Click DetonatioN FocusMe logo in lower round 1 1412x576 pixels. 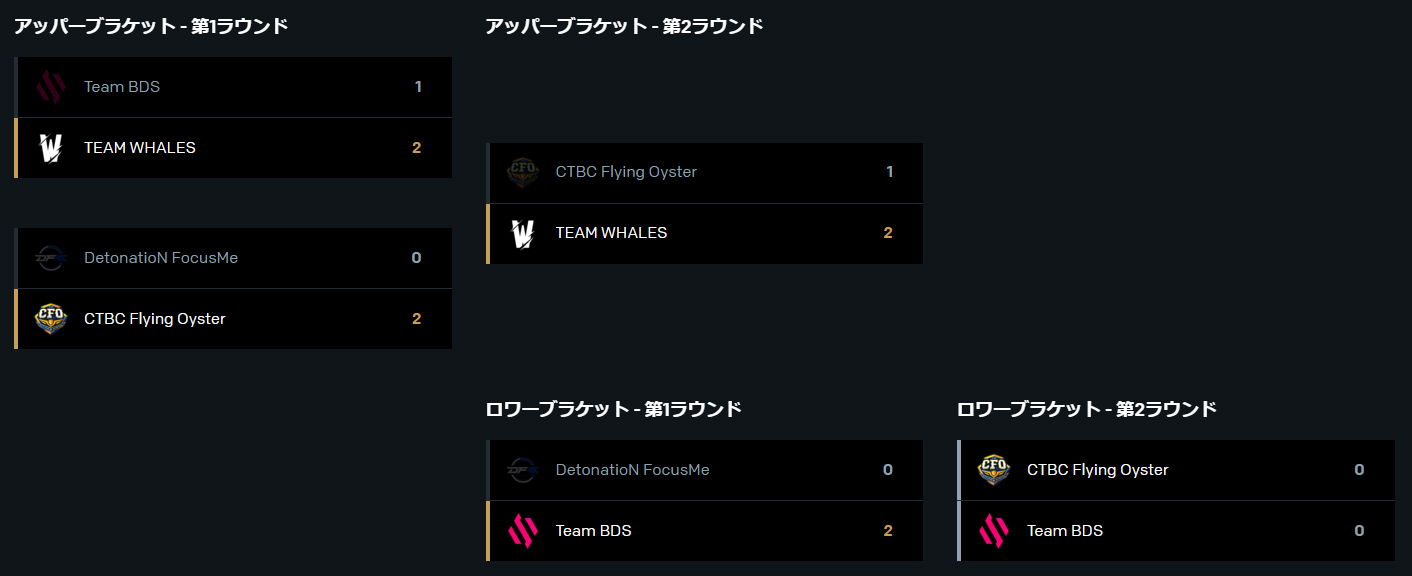click(x=523, y=470)
